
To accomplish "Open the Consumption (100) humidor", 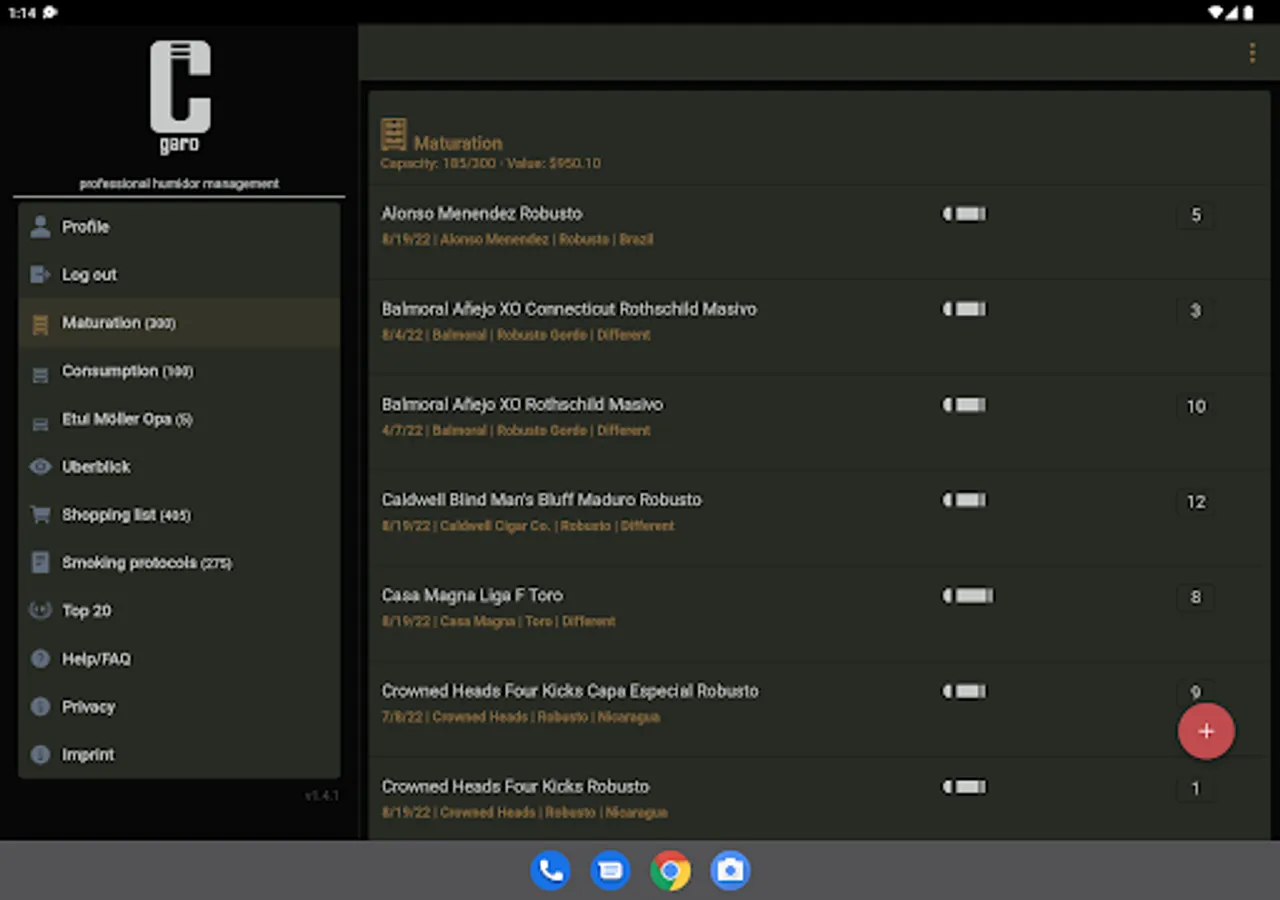I will pos(179,371).
